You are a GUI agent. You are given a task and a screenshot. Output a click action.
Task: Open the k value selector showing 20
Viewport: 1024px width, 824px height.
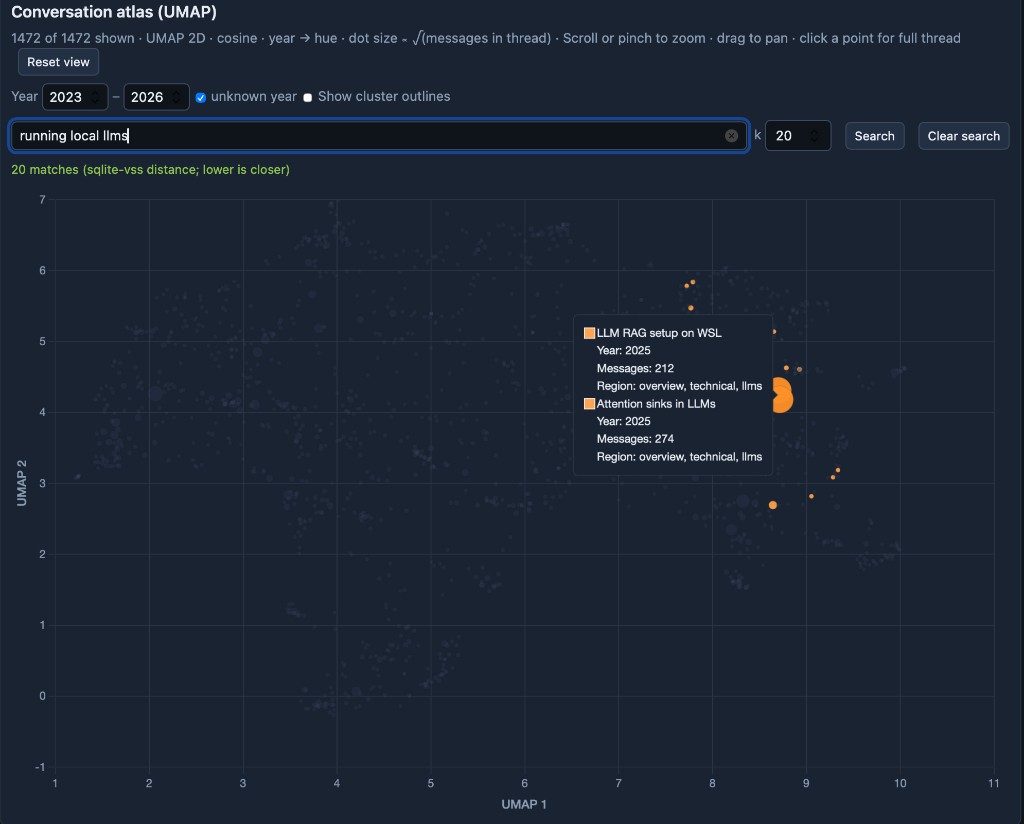[x=790, y=136]
